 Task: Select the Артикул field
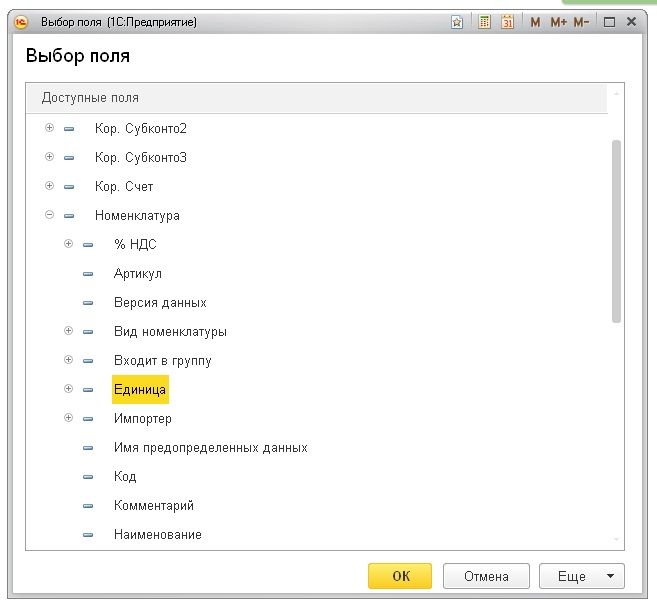[x=138, y=274]
